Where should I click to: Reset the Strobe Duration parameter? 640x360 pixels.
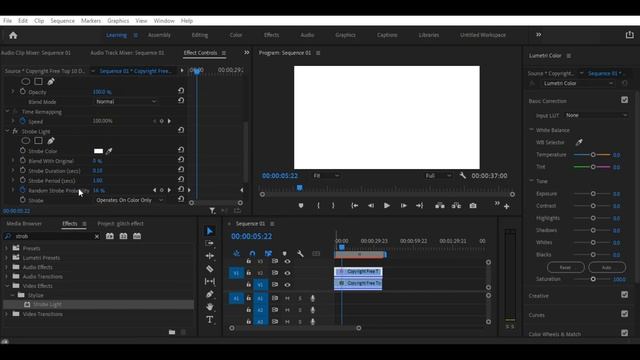[181, 170]
